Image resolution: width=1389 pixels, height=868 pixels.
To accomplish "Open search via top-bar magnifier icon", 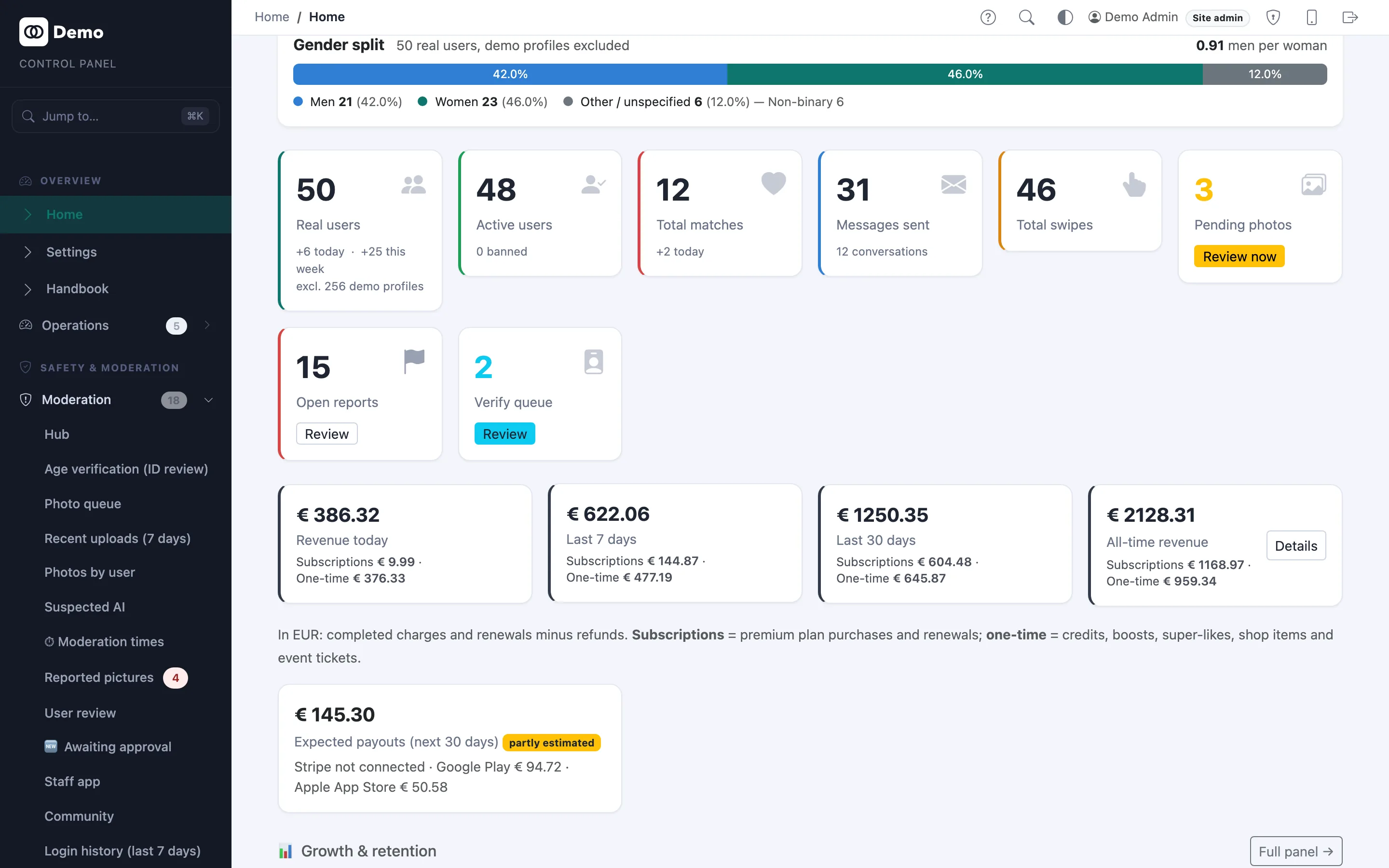I will (x=1026, y=17).
